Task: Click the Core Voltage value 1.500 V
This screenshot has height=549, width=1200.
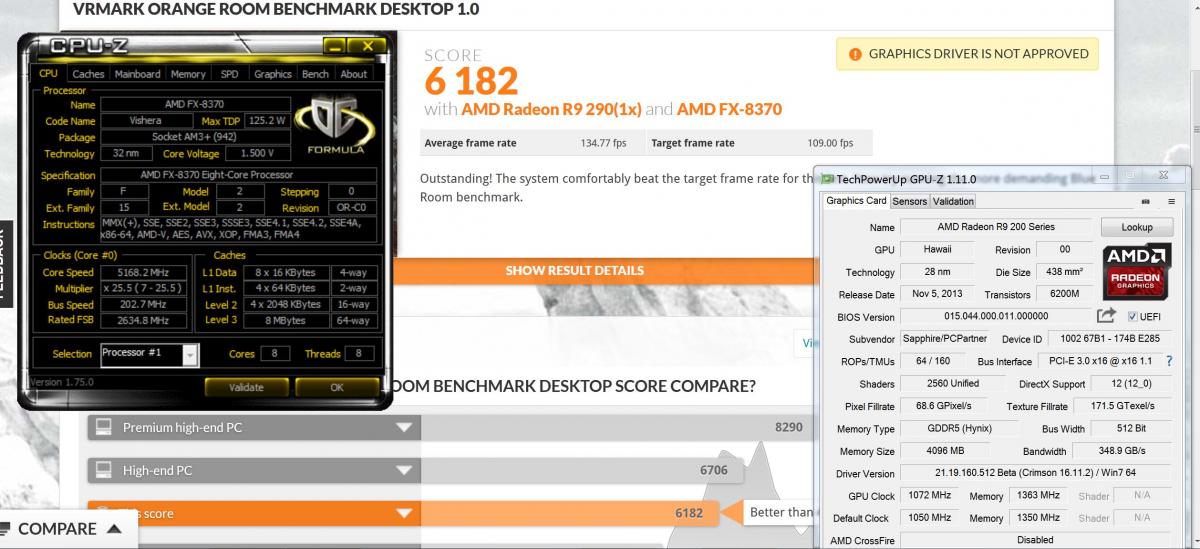Action: pos(258,154)
